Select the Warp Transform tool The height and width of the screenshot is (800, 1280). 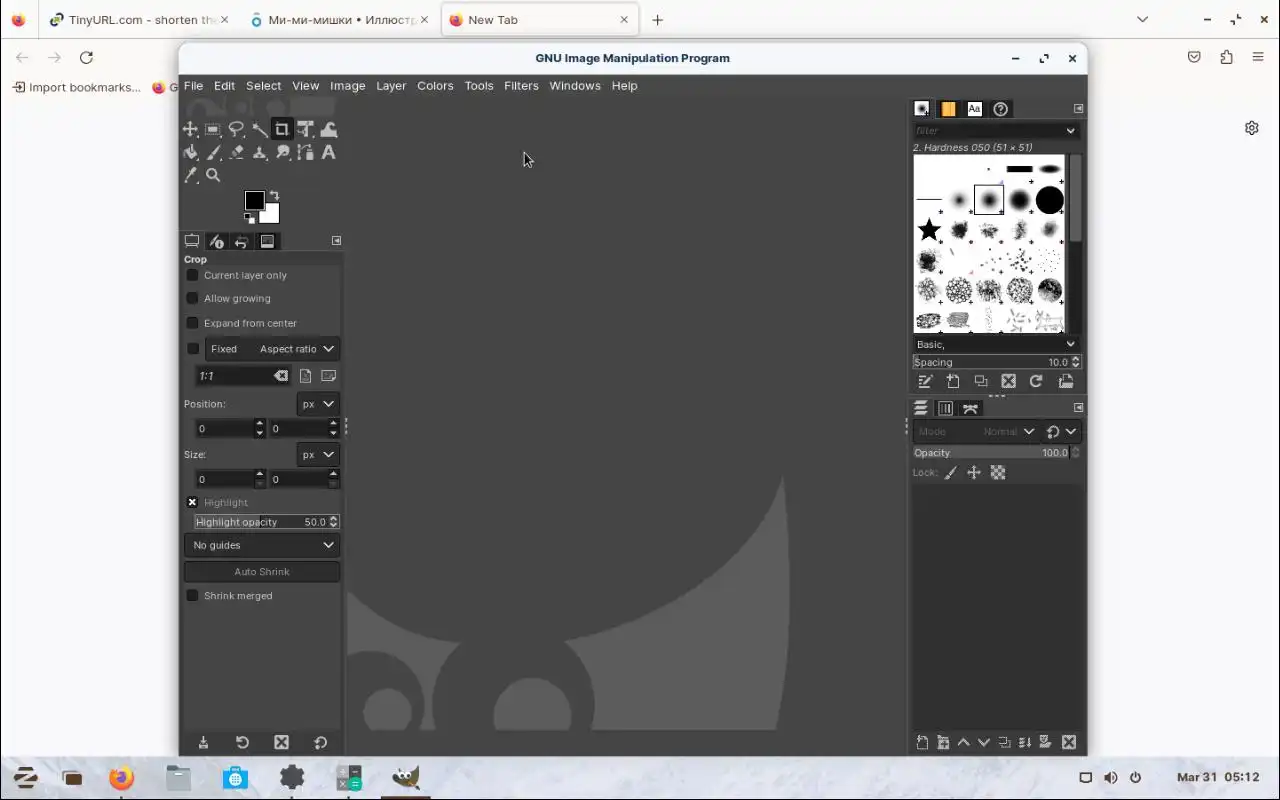point(328,129)
